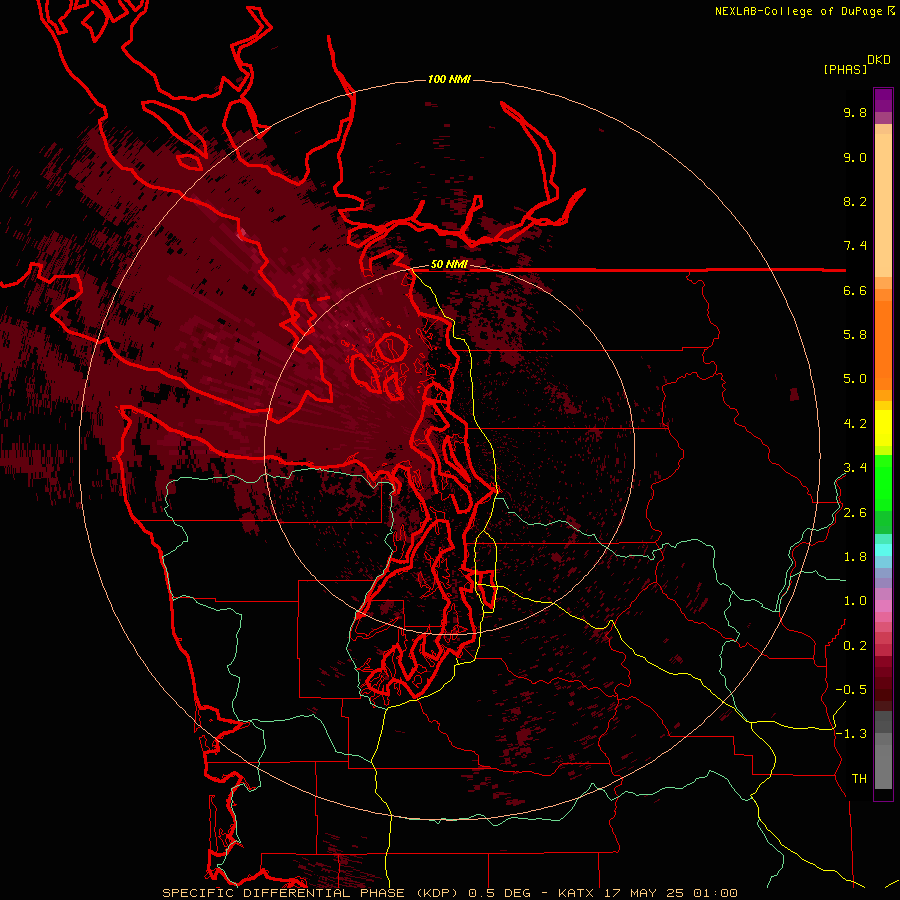
Task: Click the 2.6 color scale value
Action: [x=855, y=513]
